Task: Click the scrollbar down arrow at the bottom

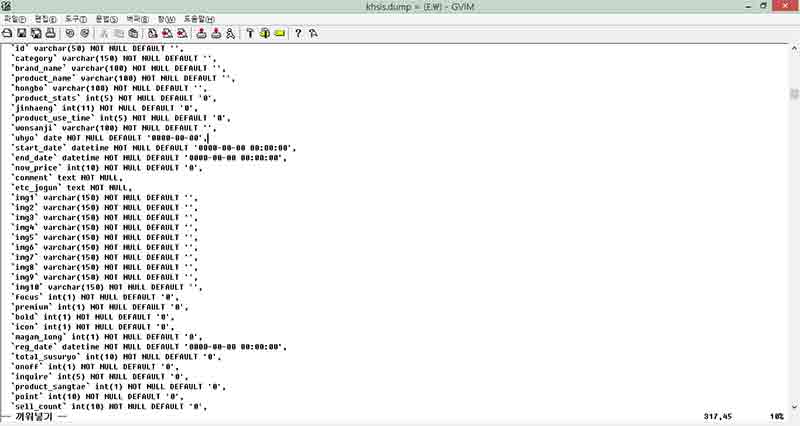Action: tap(793, 404)
